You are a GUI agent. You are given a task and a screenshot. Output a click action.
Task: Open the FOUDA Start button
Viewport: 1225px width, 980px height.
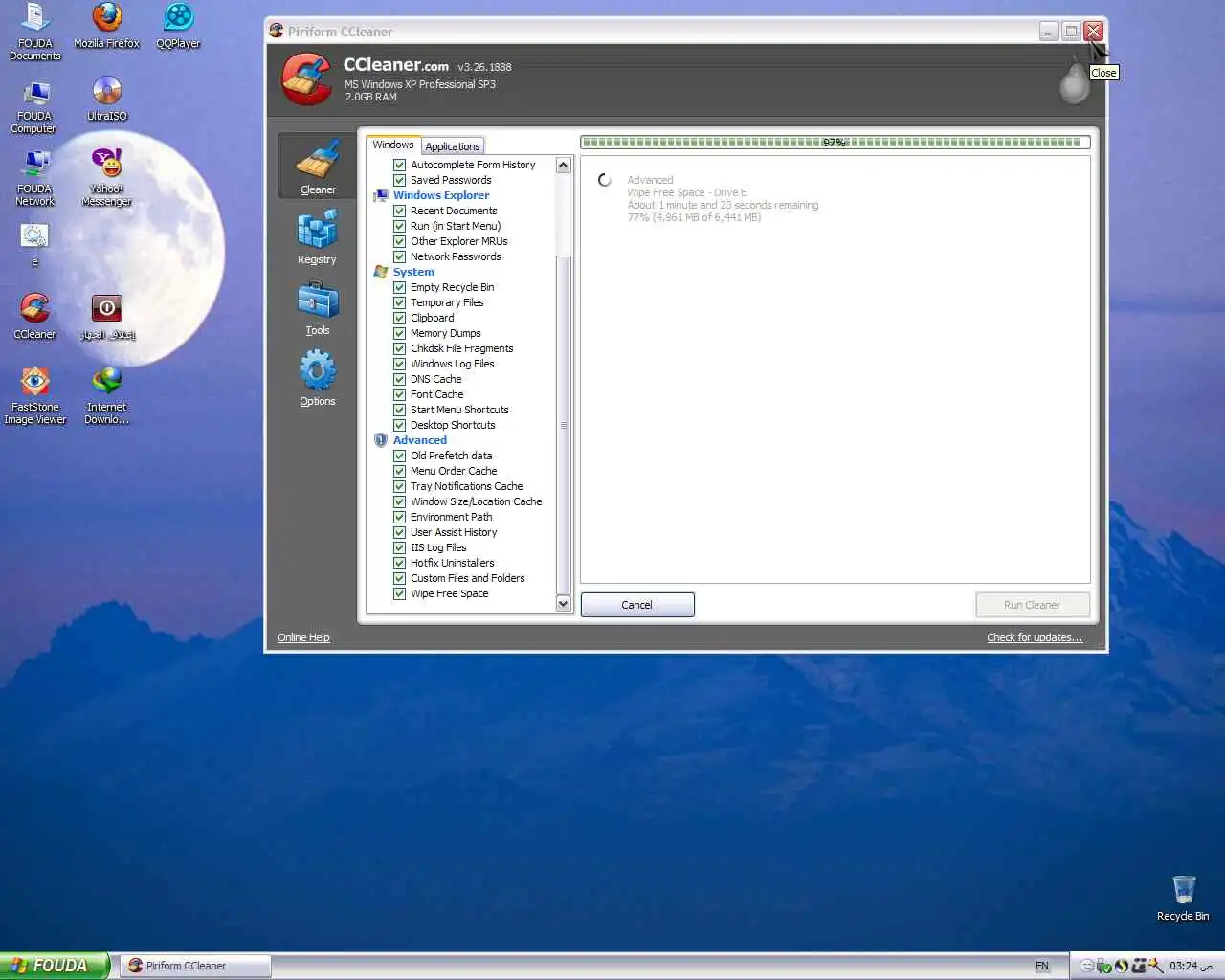55,966
